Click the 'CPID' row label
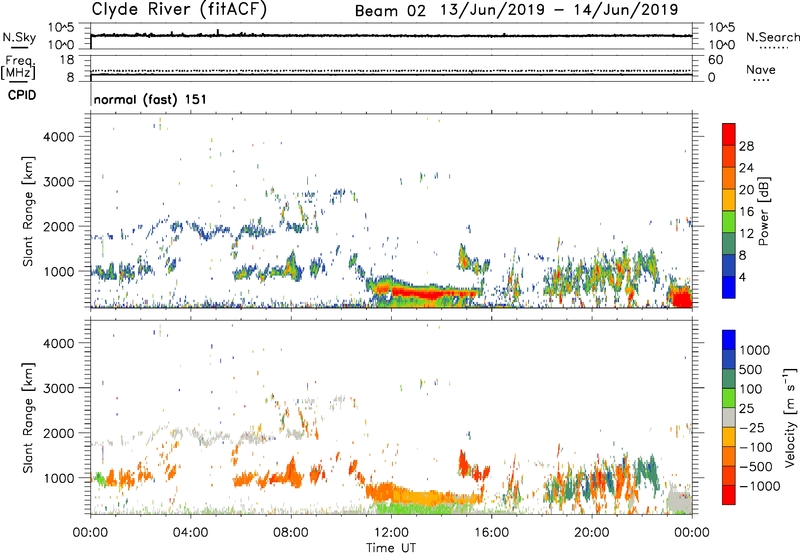The height and width of the screenshot is (554, 800). 22,95
